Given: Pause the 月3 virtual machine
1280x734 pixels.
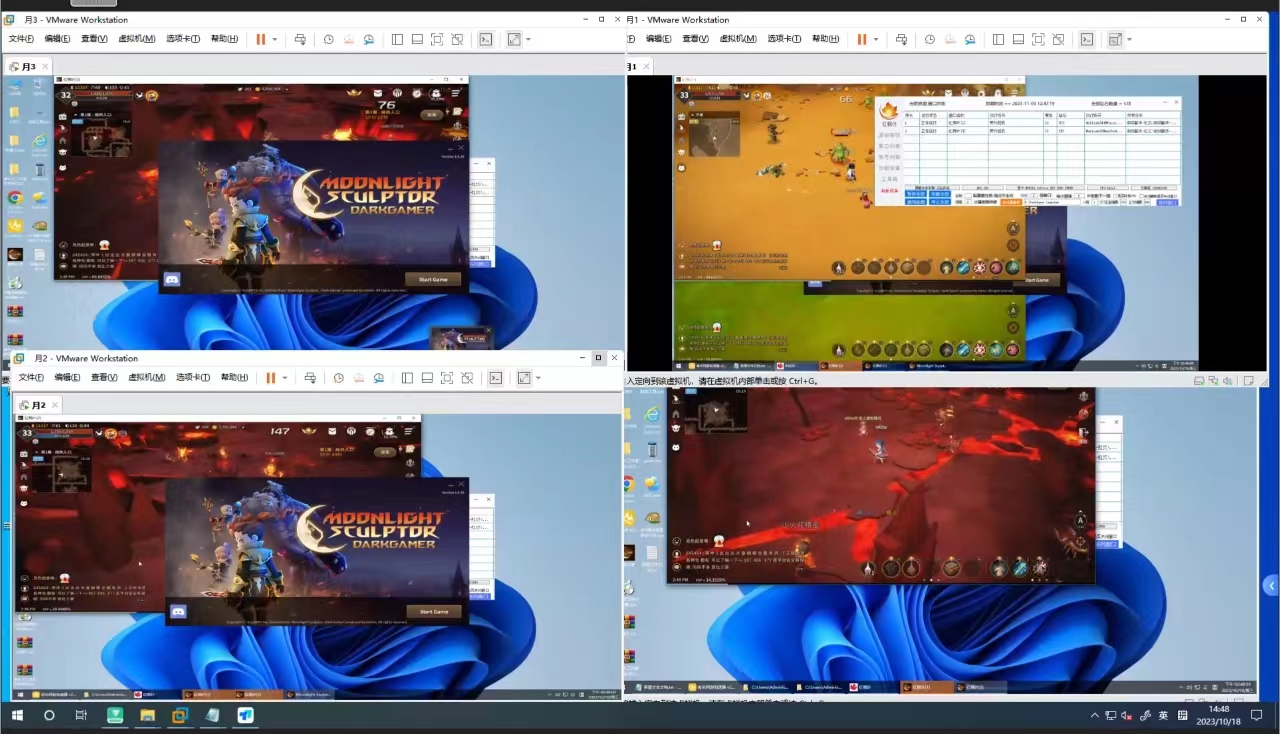Looking at the screenshot, I should pyautogui.click(x=260, y=39).
